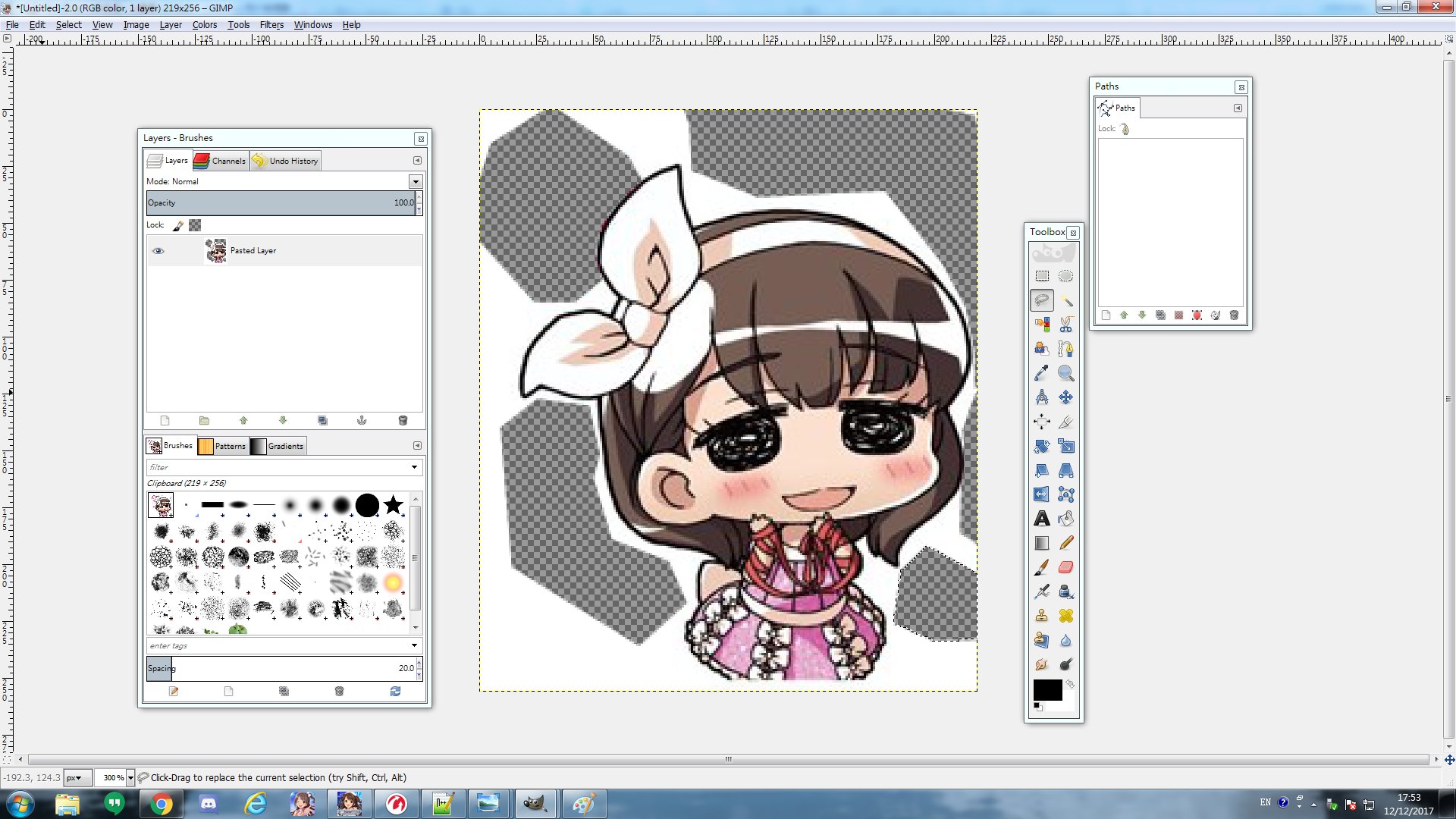Select the Eraser tool
This screenshot has width=1456, height=819.
tap(1065, 567)
